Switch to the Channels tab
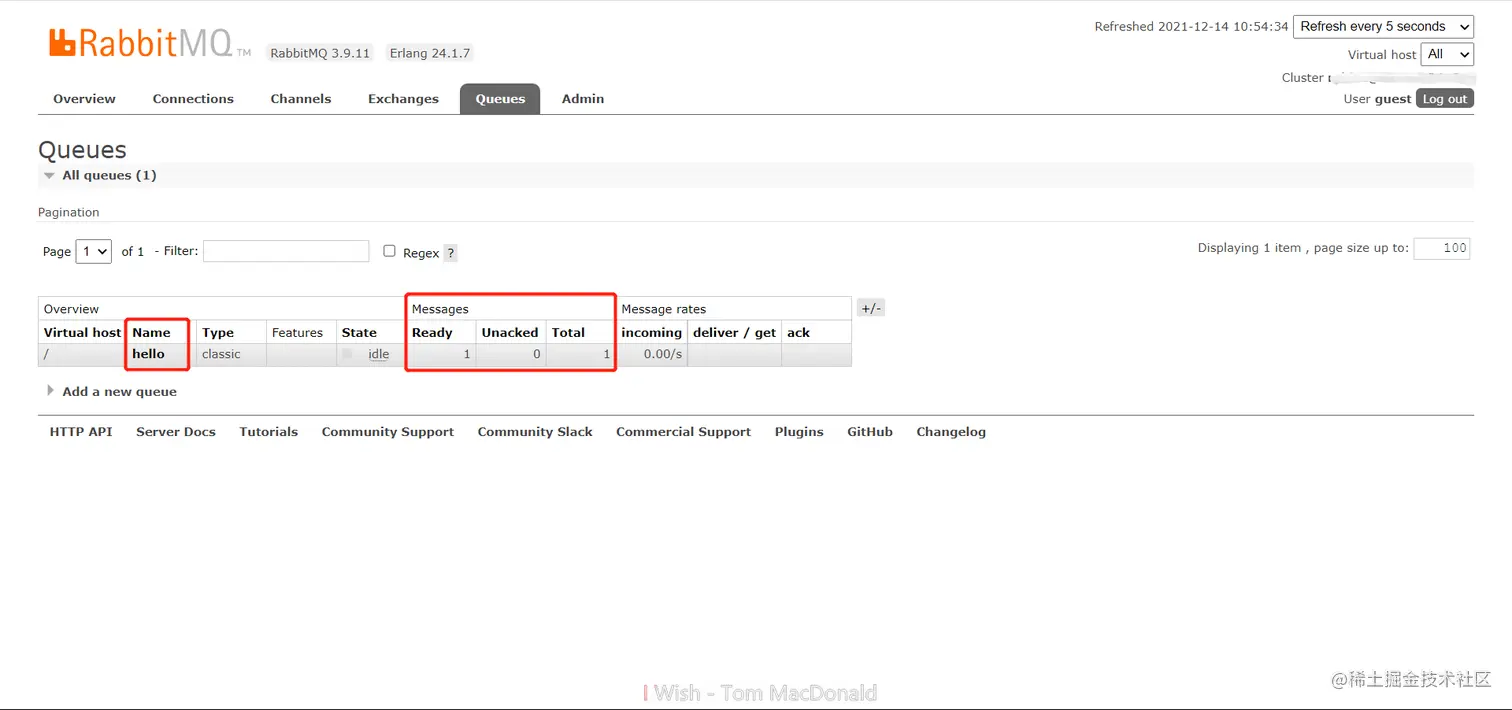The height and width of the screenshot is (710, 1512). point(301,99)
